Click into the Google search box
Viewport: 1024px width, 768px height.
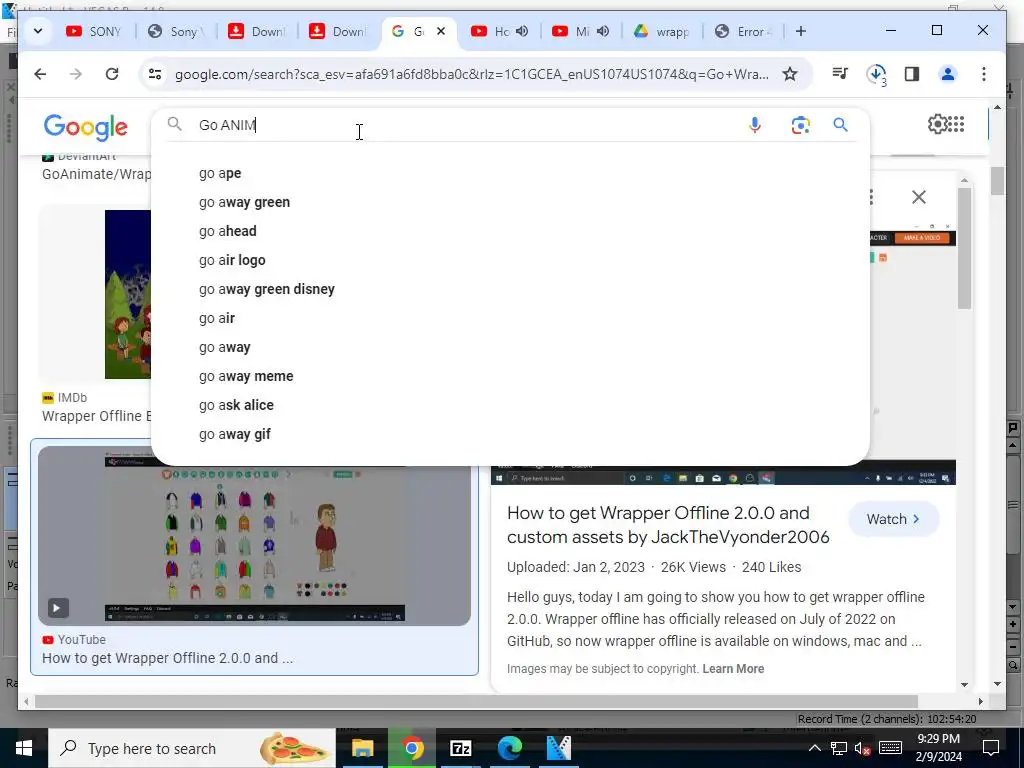(x=457, y=125)
